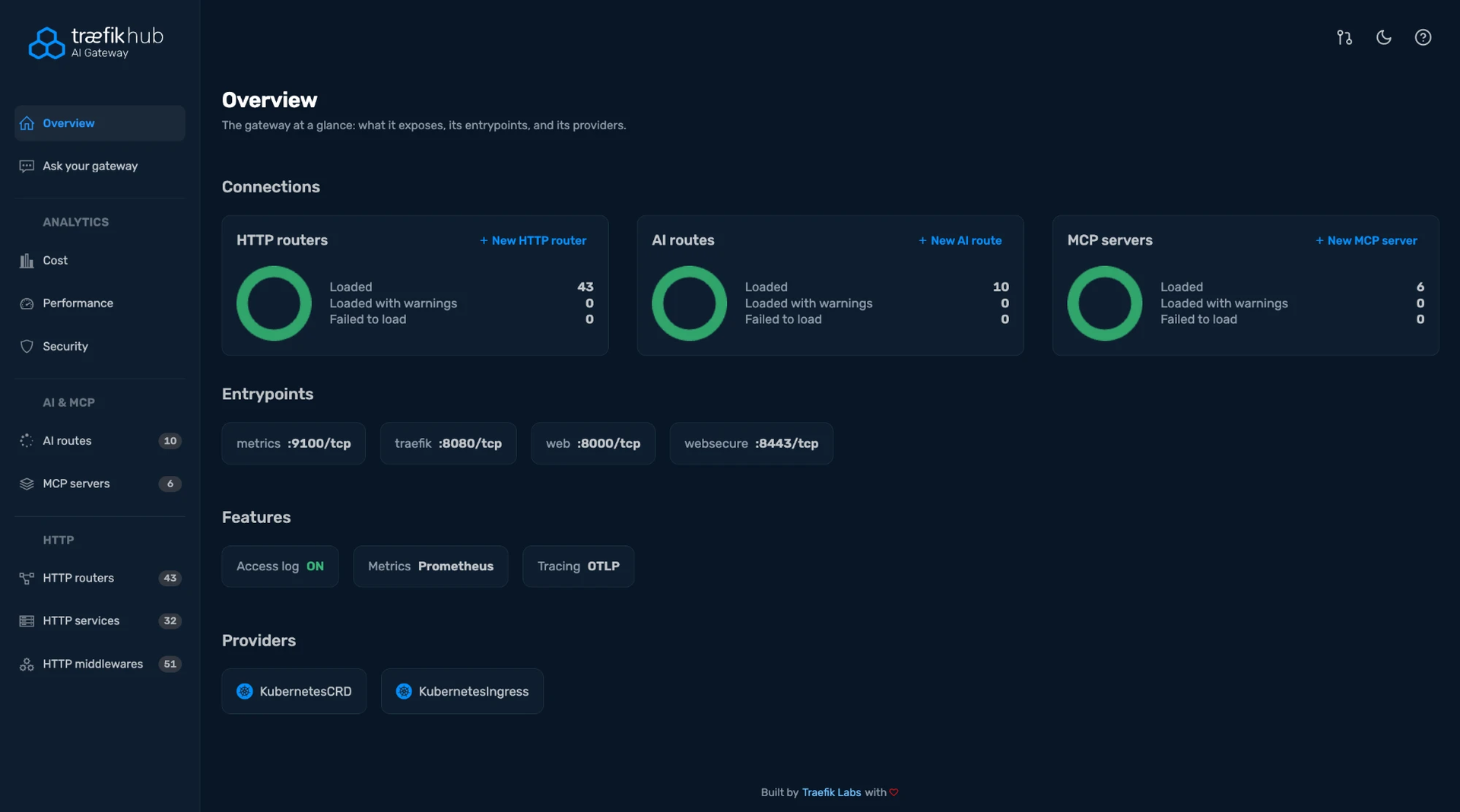The width and height of the screenshot is (1460, 812).
Task: Click New AI route link
Action: pos(960,240)
